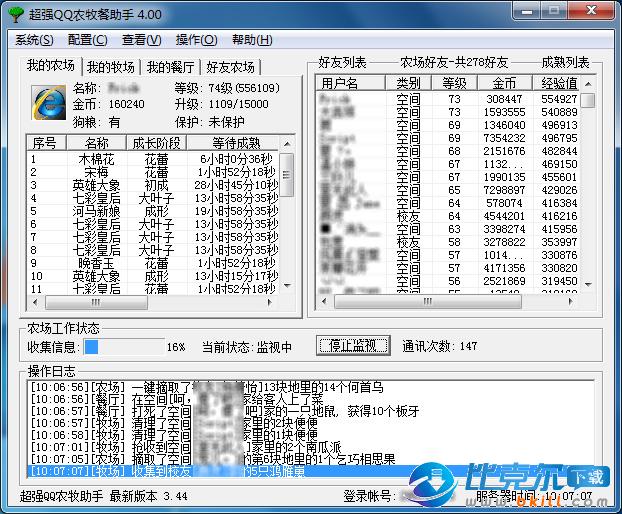
Task: Click the crop list vertical scrollbar
Action: [x=287, y=222]
